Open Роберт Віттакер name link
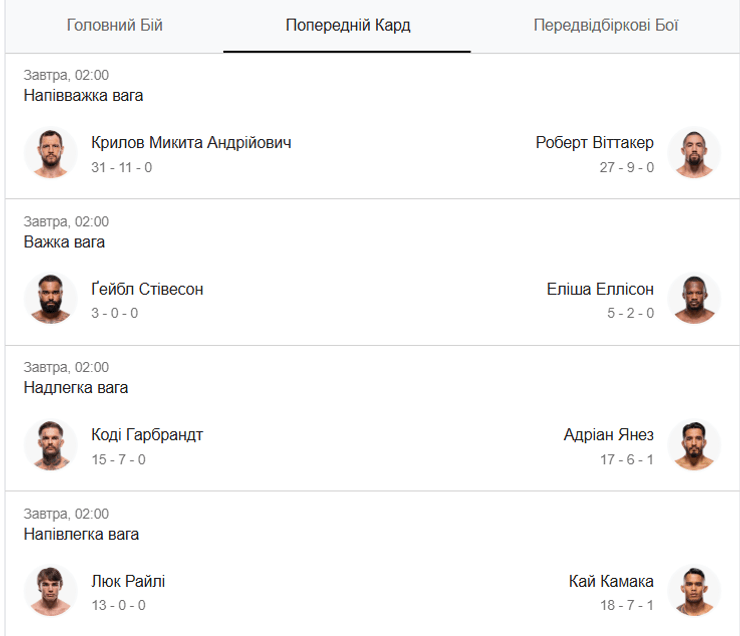The height and width of the screenshot is (636, 740). tap(594, 142)
